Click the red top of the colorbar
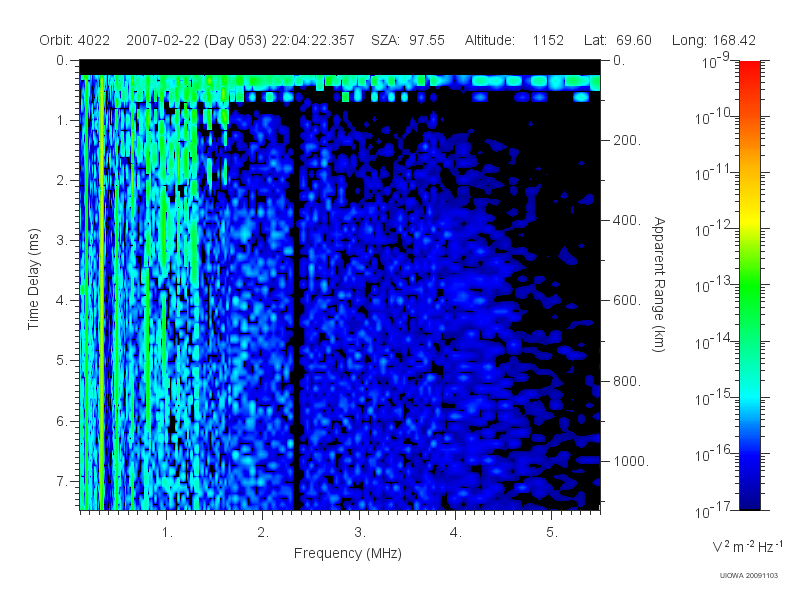The width and height of the screenshot is (800, 600). [750, 69]
